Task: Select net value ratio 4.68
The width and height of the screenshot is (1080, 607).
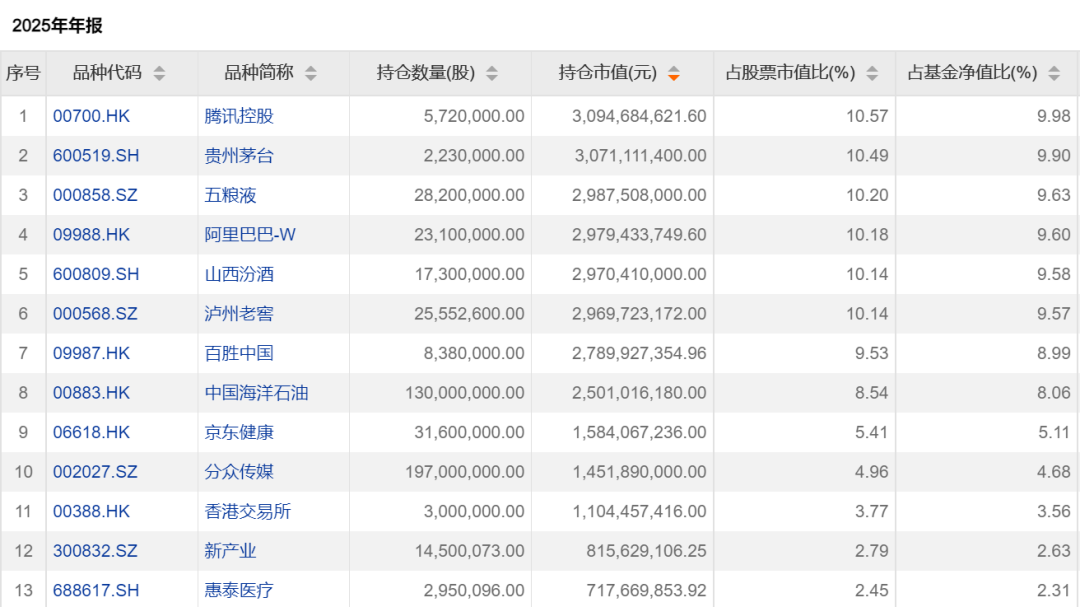Action: tap(1054, 472)
